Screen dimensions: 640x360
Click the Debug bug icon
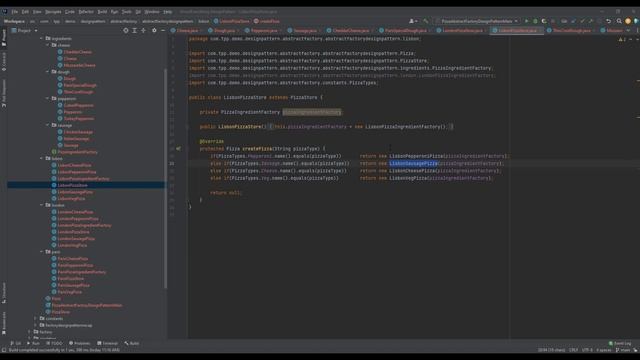[535, 21]
